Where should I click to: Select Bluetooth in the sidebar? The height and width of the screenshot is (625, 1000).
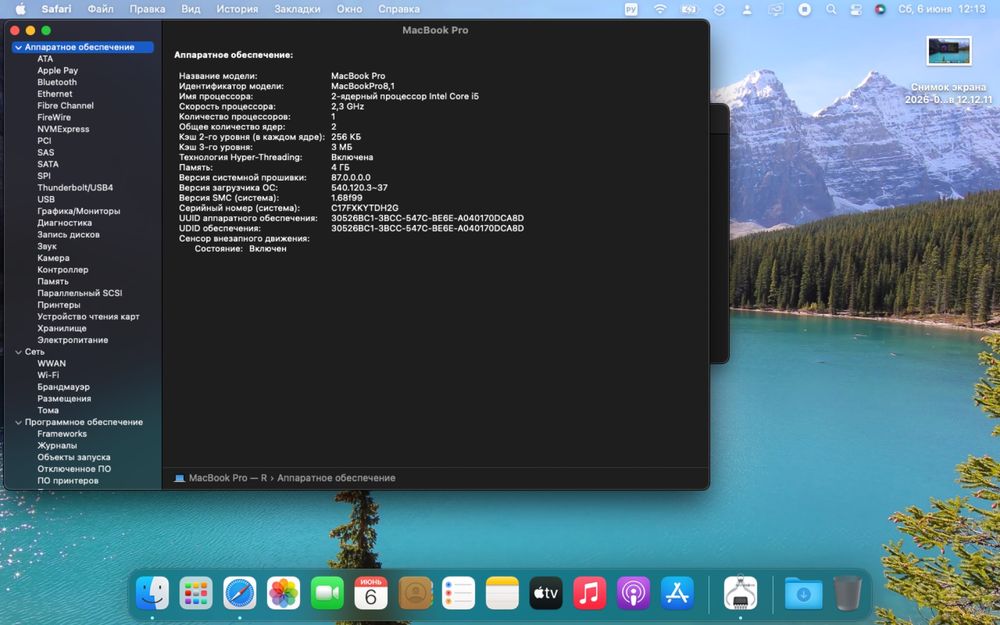(57, 82)
